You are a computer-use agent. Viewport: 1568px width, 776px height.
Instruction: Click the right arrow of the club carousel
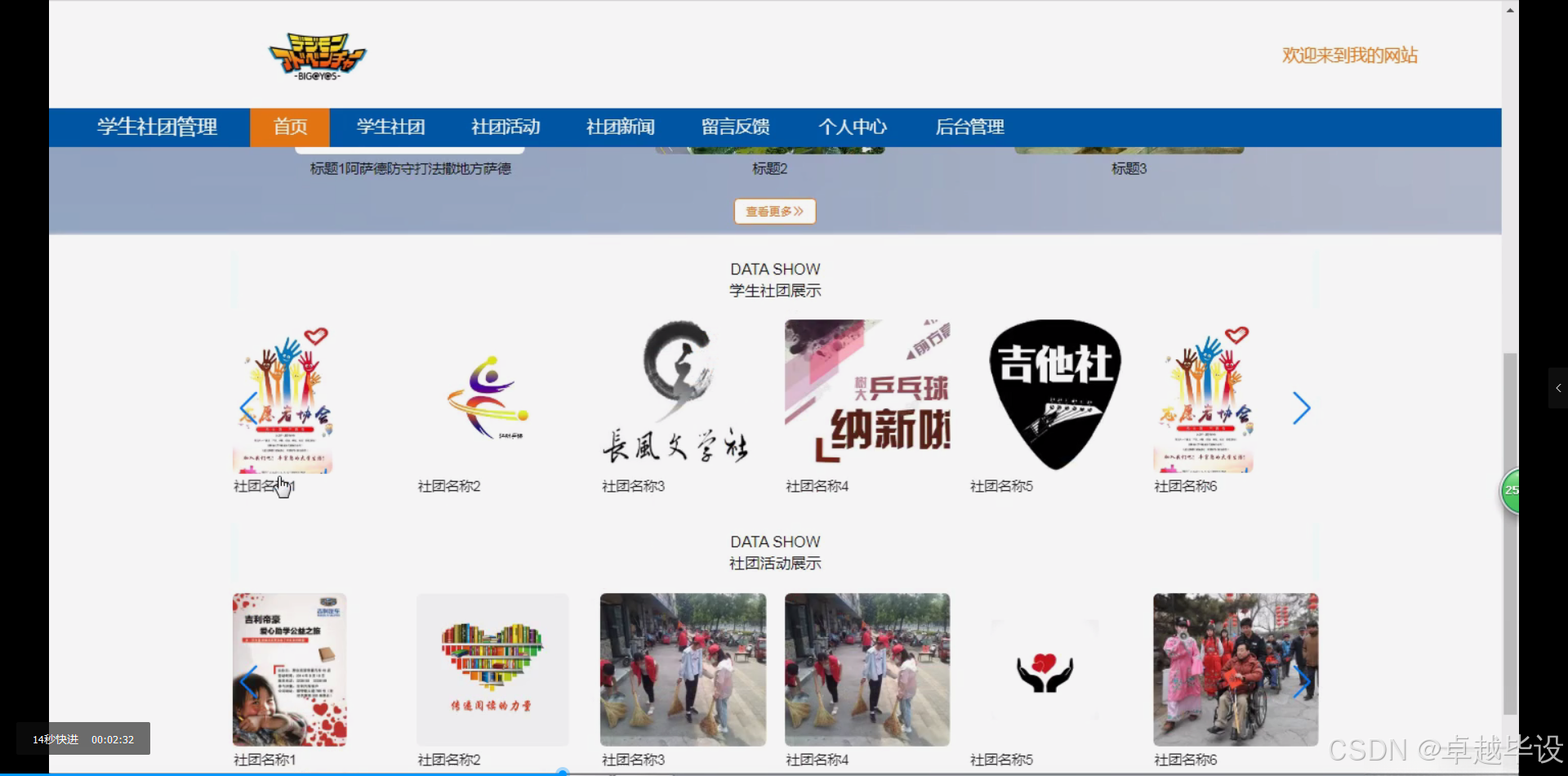pyautogui.click(x=1301, y=408)
